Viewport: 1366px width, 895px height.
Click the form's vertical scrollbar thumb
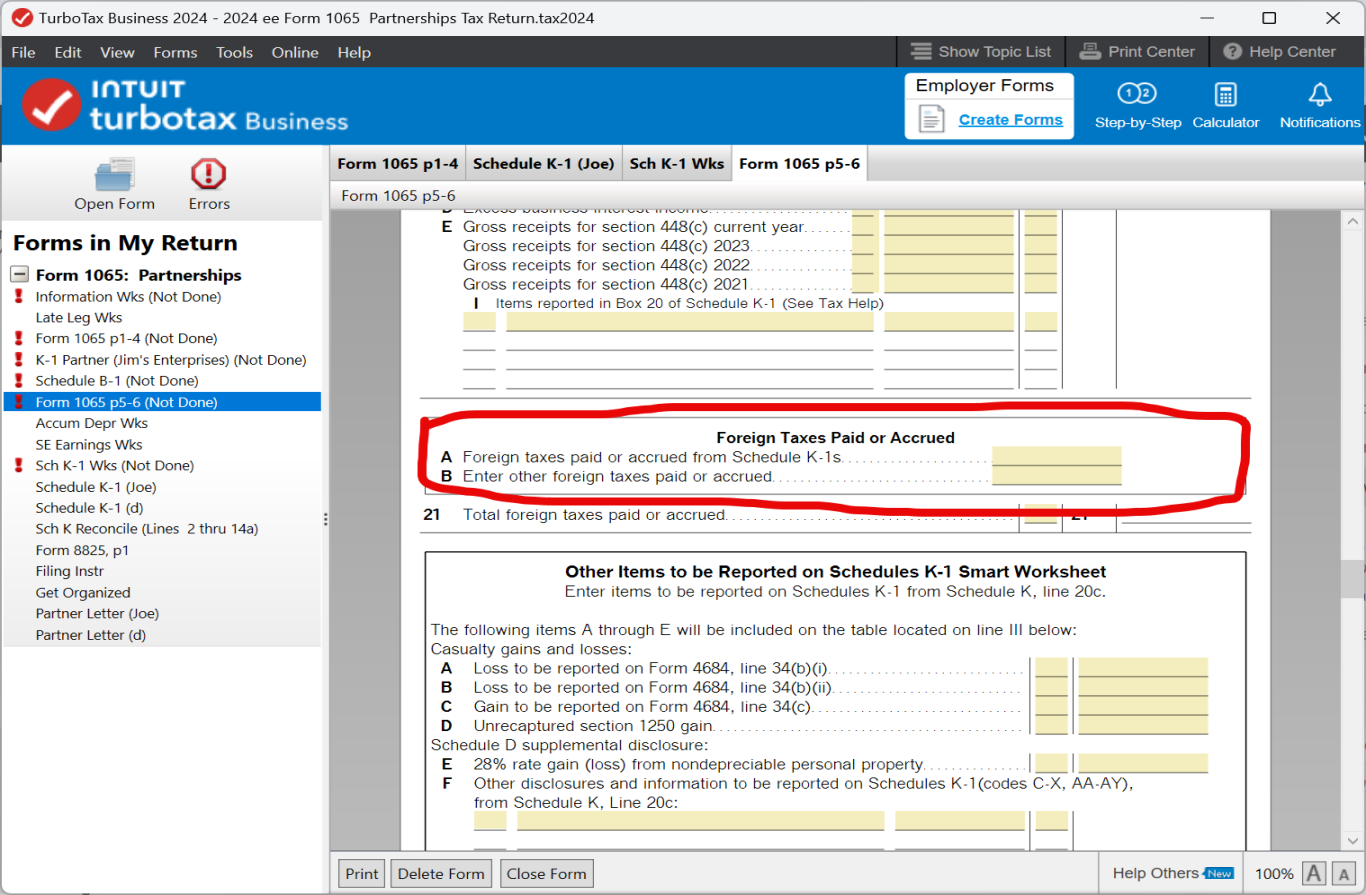pyautogui.click(x=1352, y=579)
